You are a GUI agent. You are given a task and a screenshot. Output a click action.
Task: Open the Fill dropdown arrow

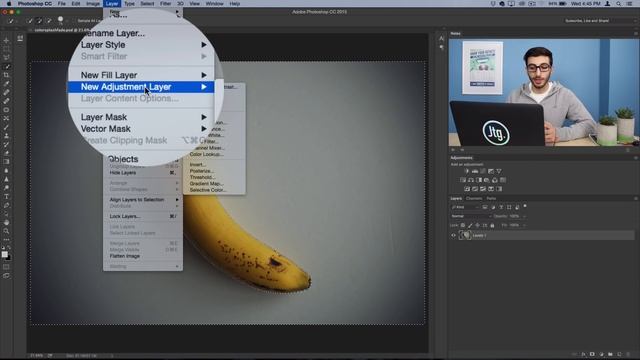pyautogui.click(x=524, y=225)
